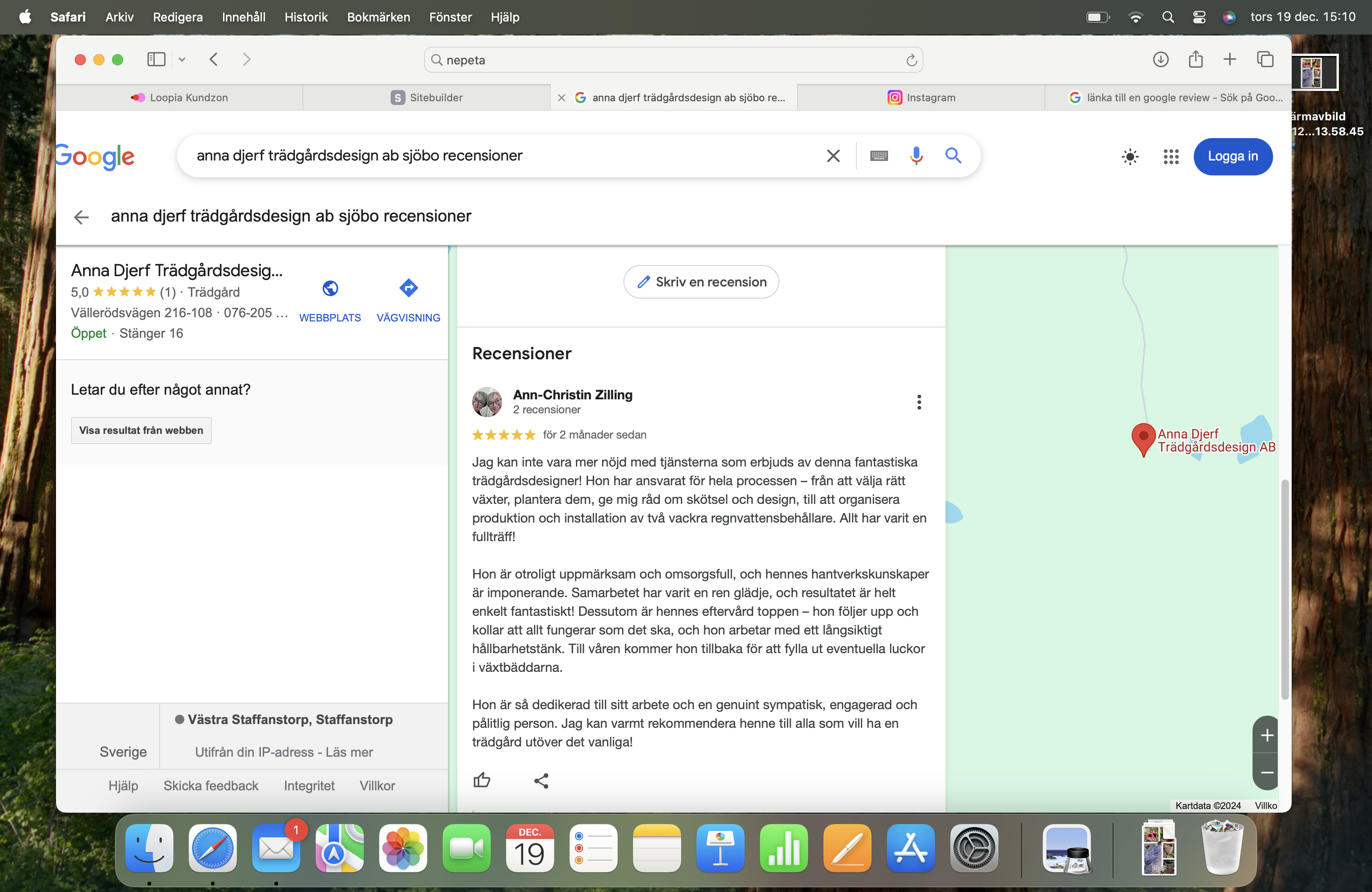Viewport: 1372px width, 892px height.
Task: Open Integritet footer link
Action: 309,785
